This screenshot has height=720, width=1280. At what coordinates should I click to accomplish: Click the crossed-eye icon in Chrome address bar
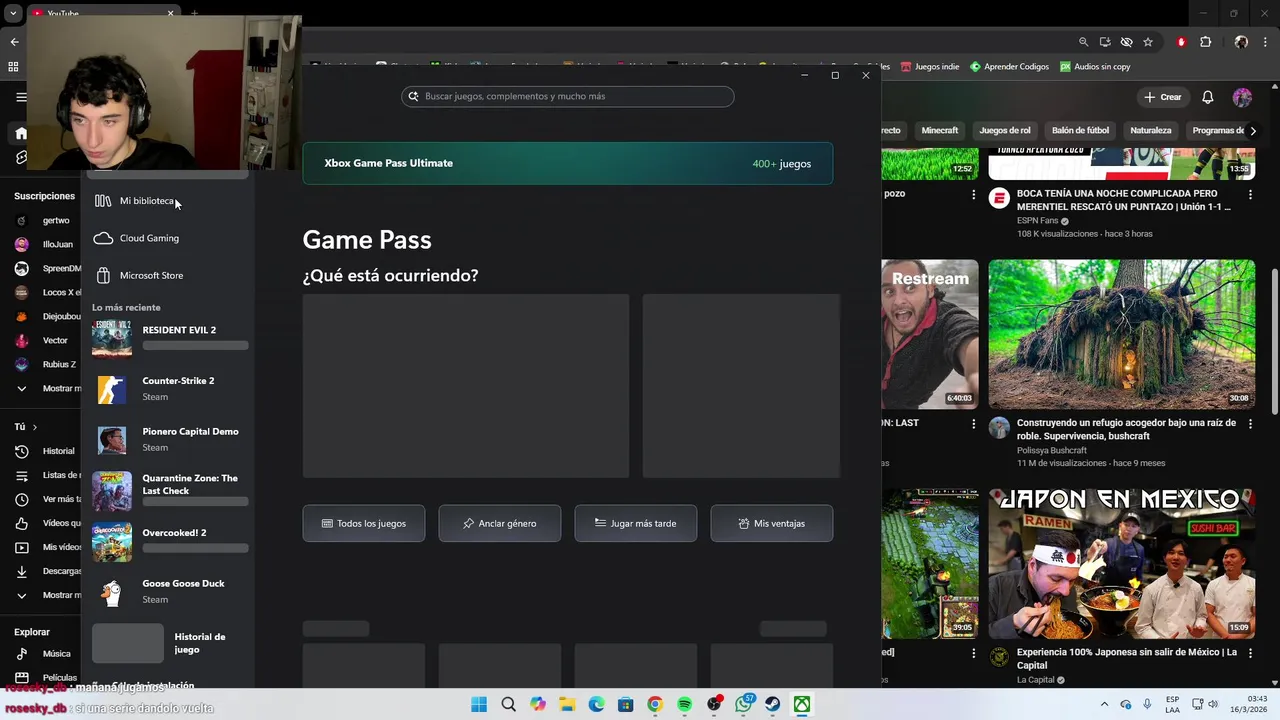(1126, 42)
